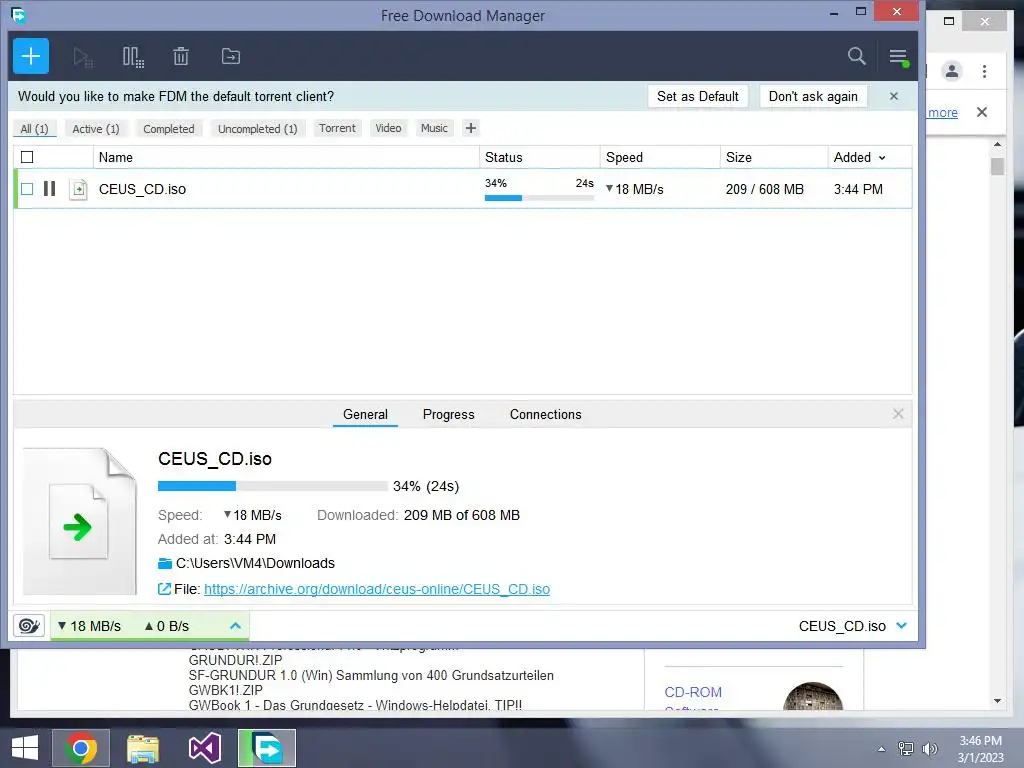Select the Uncompleted (1) filter tab
Image resolution: width=1024 pixels, height=768 pixels.
pyautogui.click(x=257, y=129)
